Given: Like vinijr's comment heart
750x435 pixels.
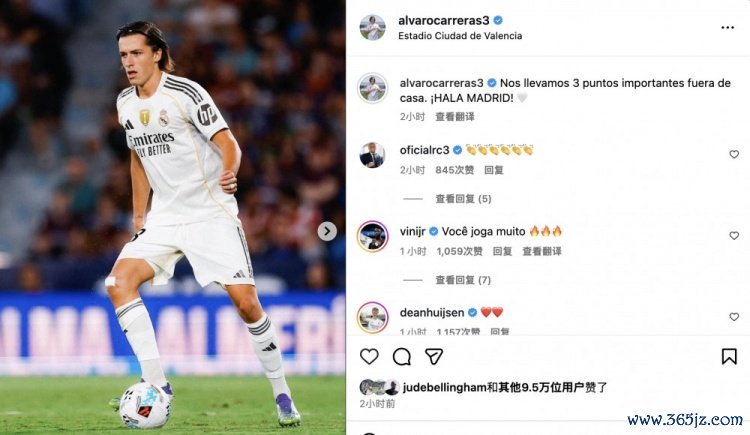Looking at the screenshot, I should pos(734,235).
